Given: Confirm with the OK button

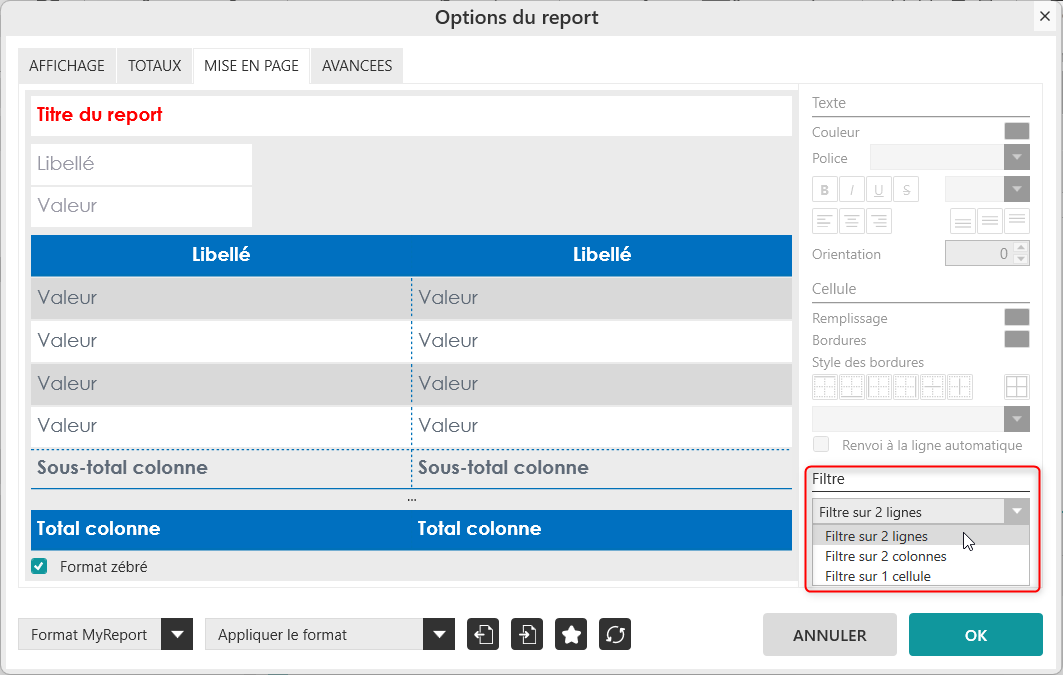Looking at the screenshot, I should 975,635.
